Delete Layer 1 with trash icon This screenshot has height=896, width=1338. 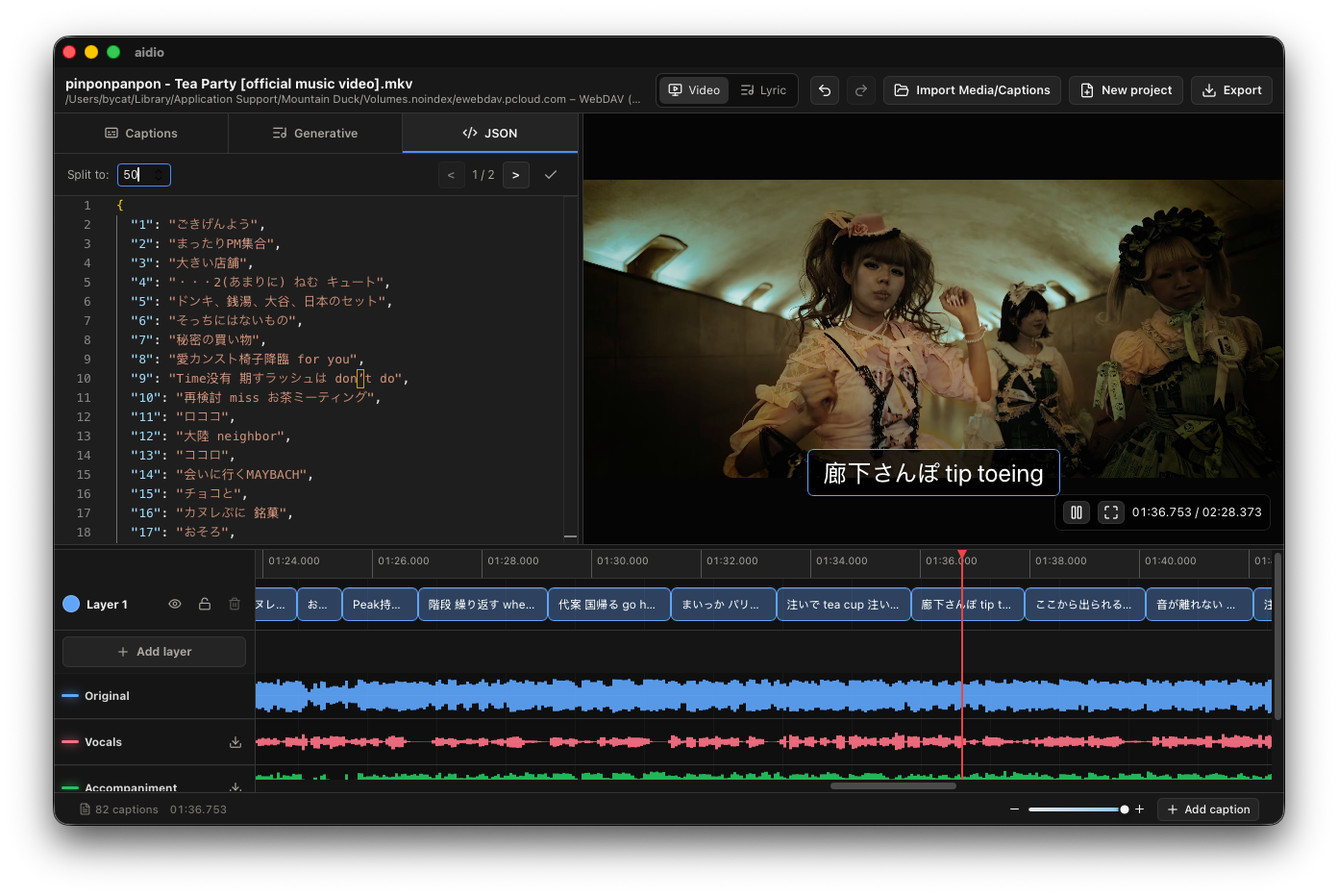pos(235,604)
